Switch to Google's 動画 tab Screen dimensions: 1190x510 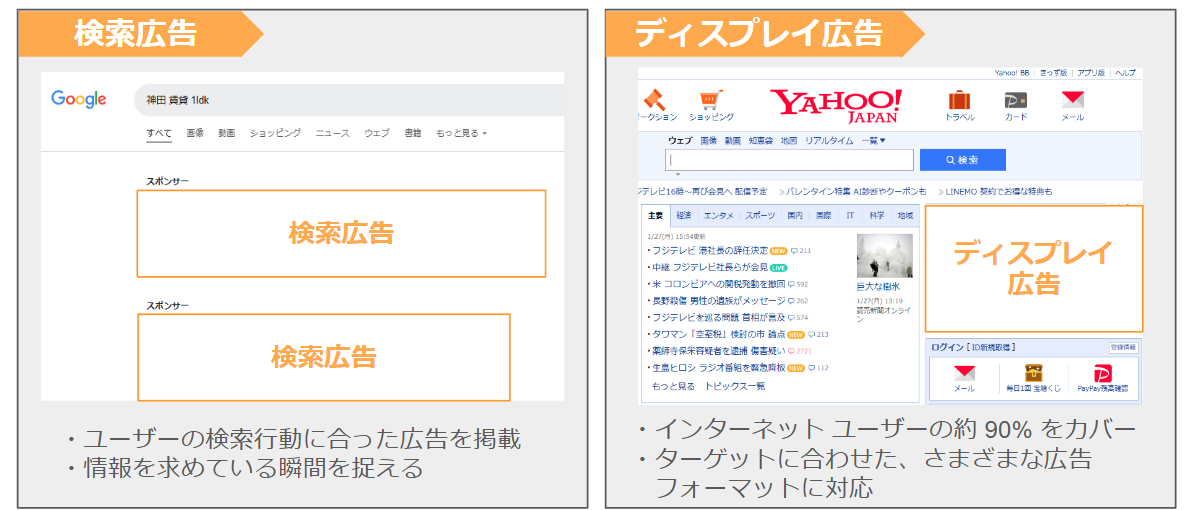click(x=226, y=133)
